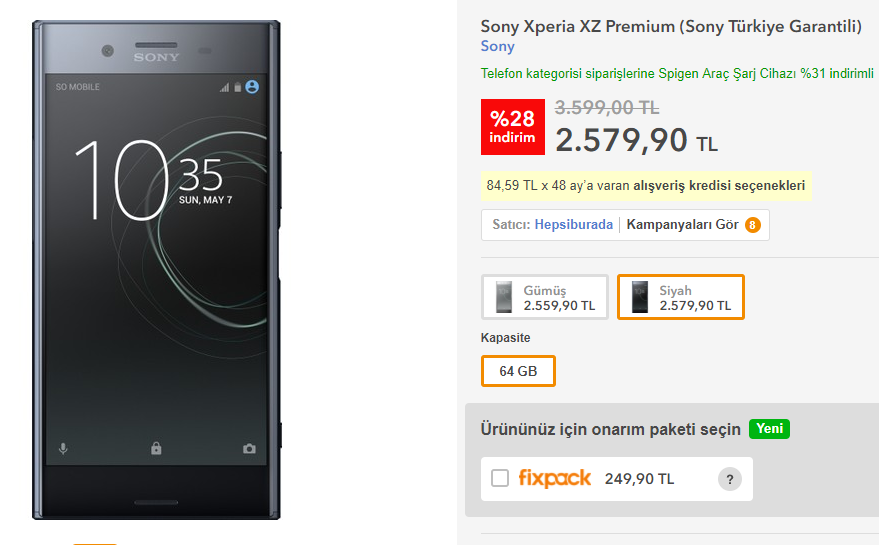Enable the fixpack repair package checkbox
This screenshot has width=879, height=545.
click(x=500, y=479)
